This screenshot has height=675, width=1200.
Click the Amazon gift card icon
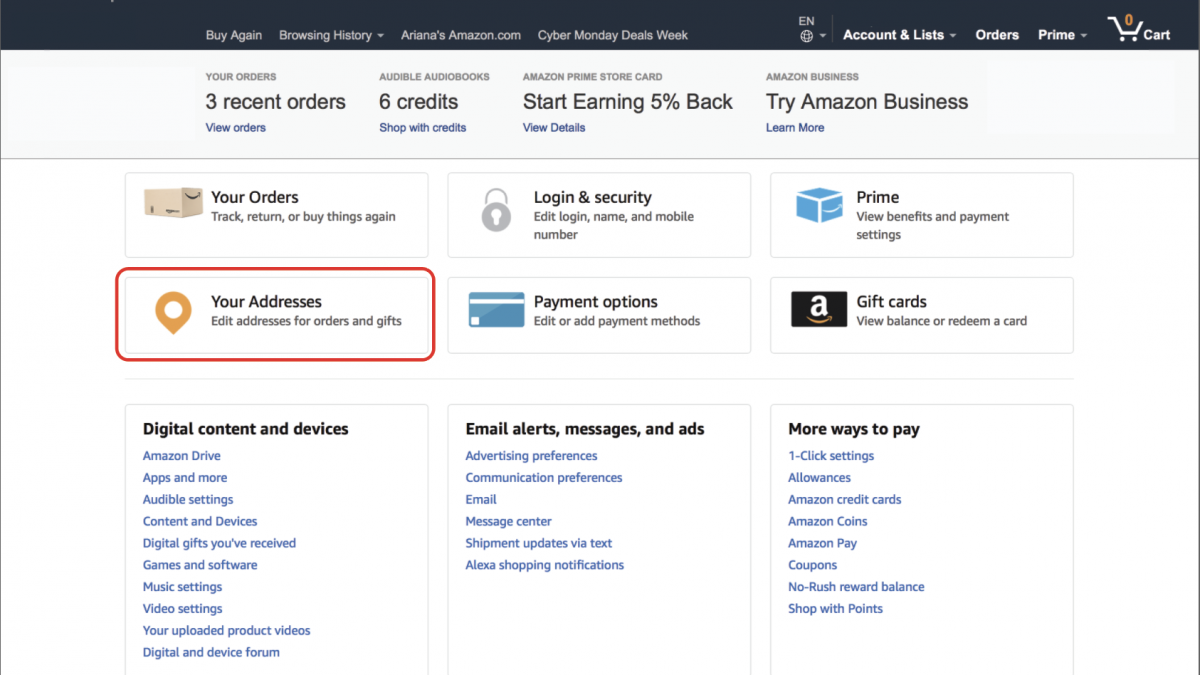(819, 310)
